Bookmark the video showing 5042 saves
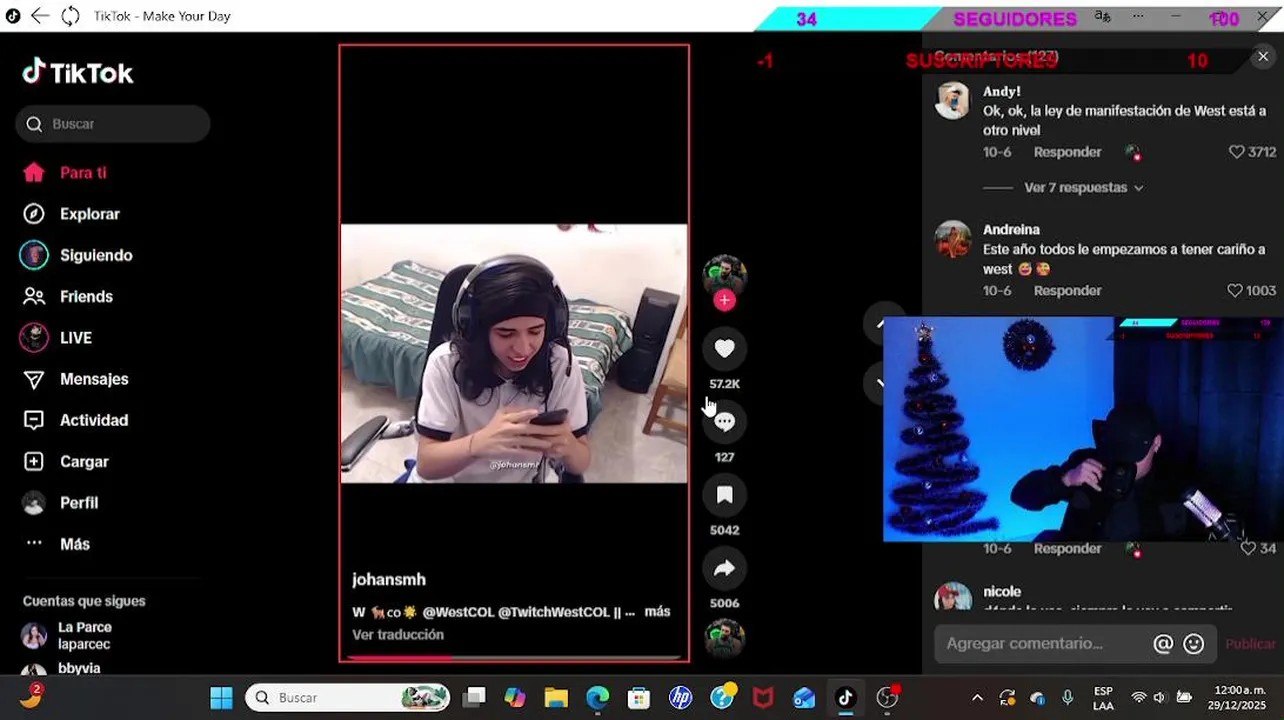This screenshot has width=1284, height=720. click(x=724, y=495)
